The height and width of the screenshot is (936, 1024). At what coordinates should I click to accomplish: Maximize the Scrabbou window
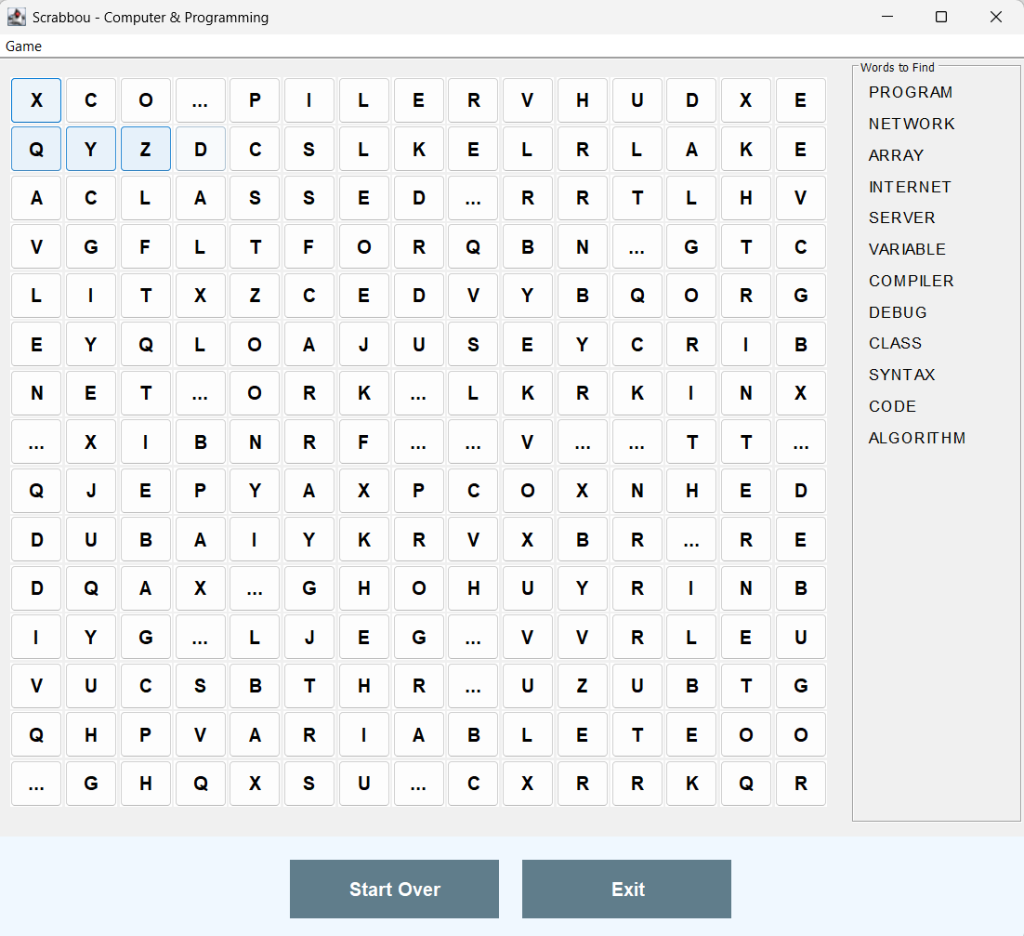pyautogui.click(x=941, y=17)
